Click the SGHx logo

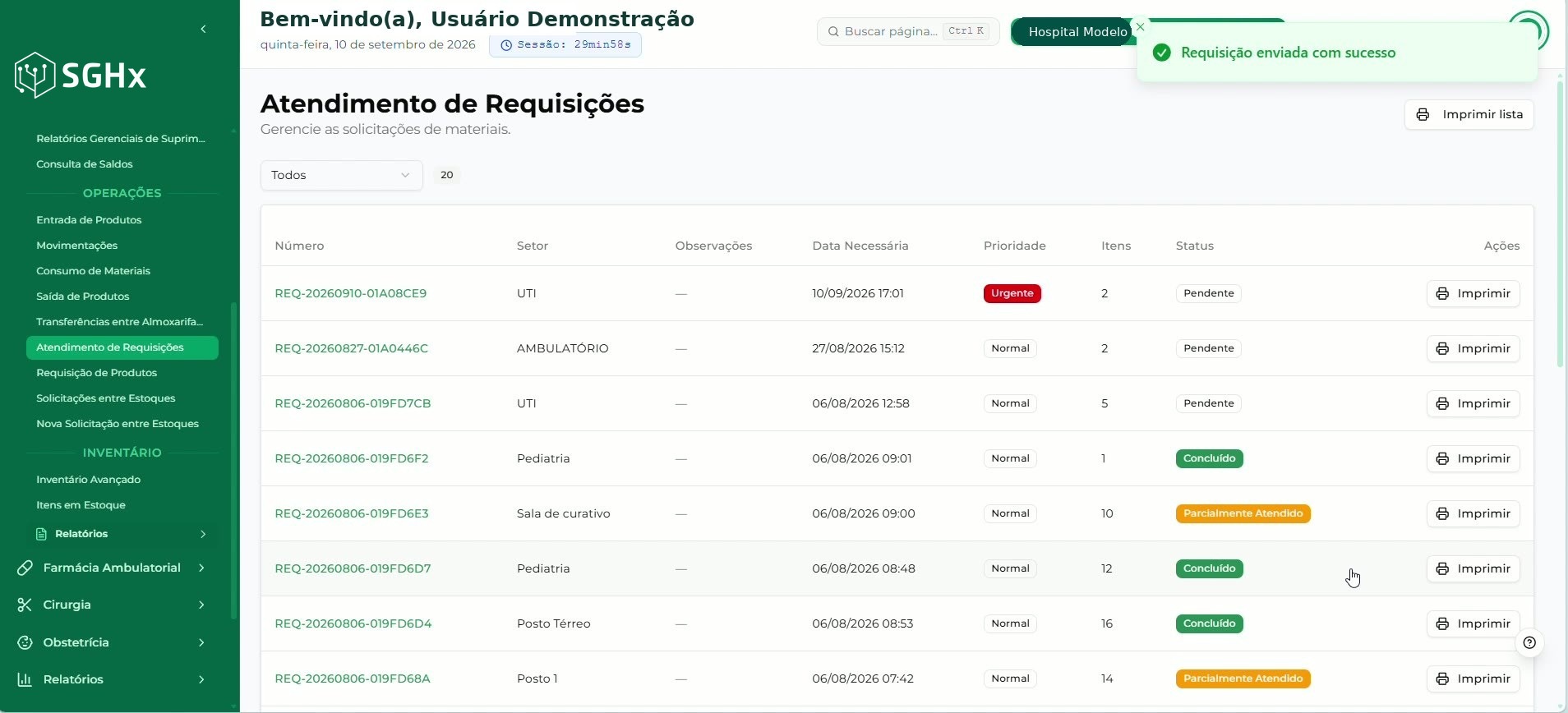click(81, 76)
